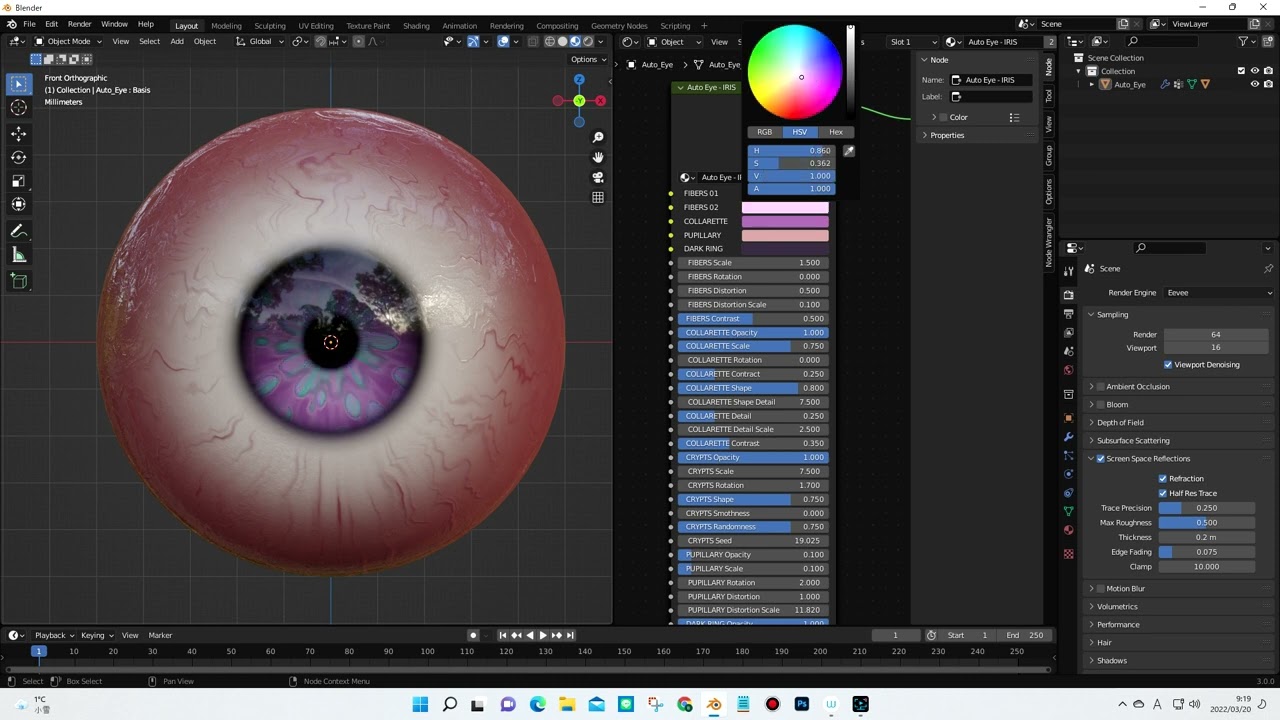Open the World properties tab icon
Image resolution: width=1280 pixels, height=720 pixels.
tap(1068, 370)
